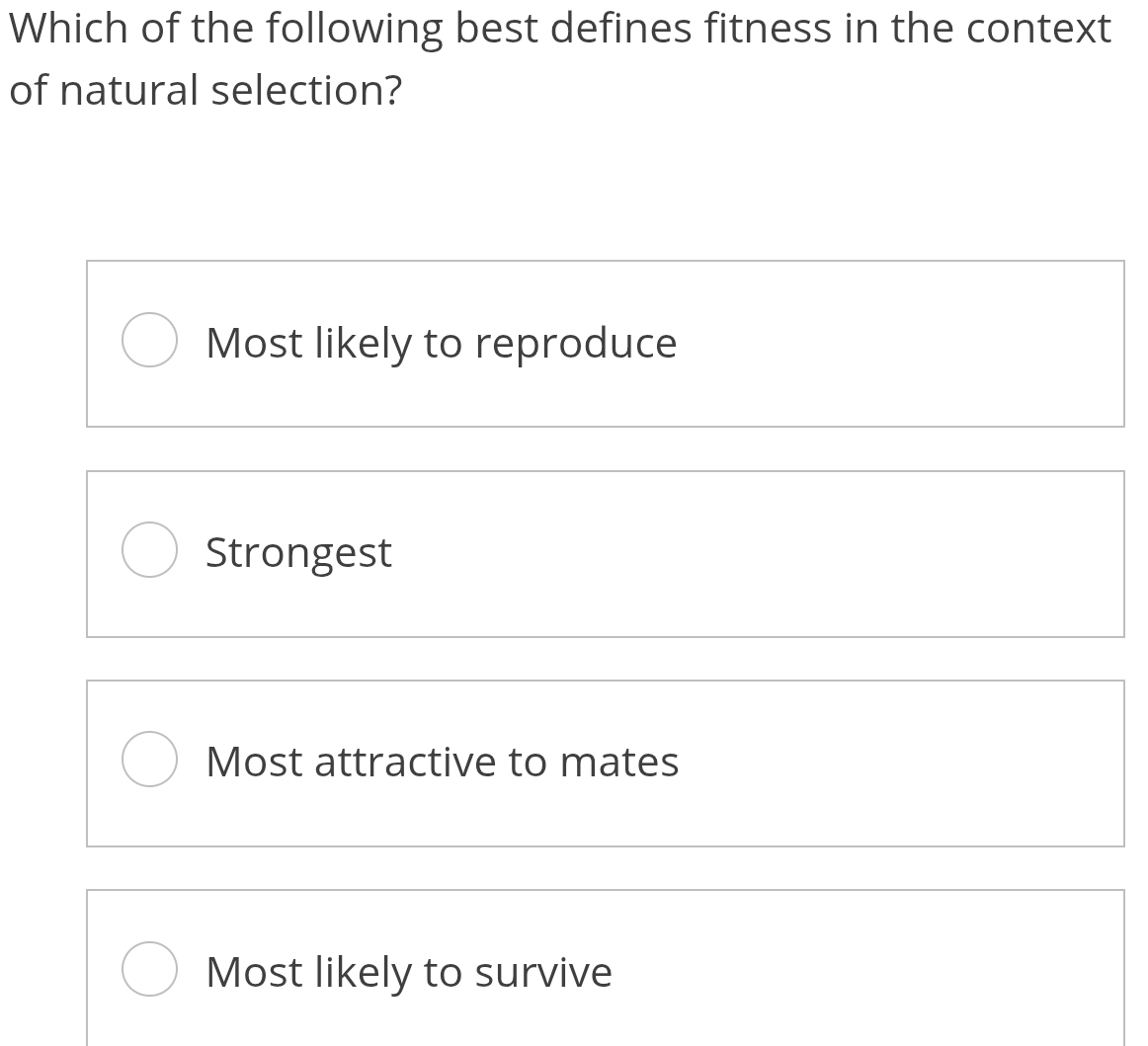Click the 'of natural selection?' question line
Screen dimensions: 1148x1046
[x=205, y=90]
